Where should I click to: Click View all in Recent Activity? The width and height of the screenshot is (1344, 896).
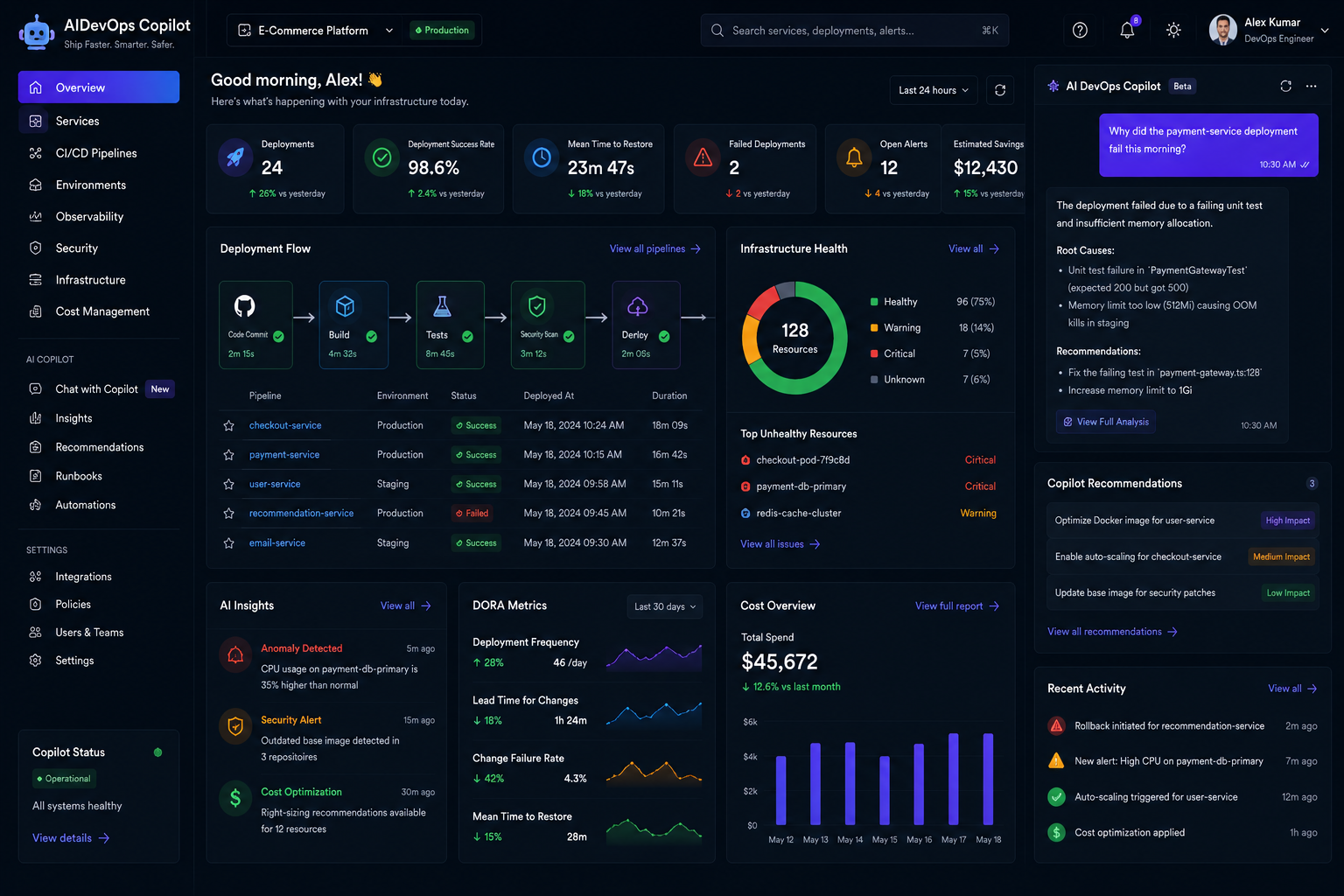coord(1293,689)
